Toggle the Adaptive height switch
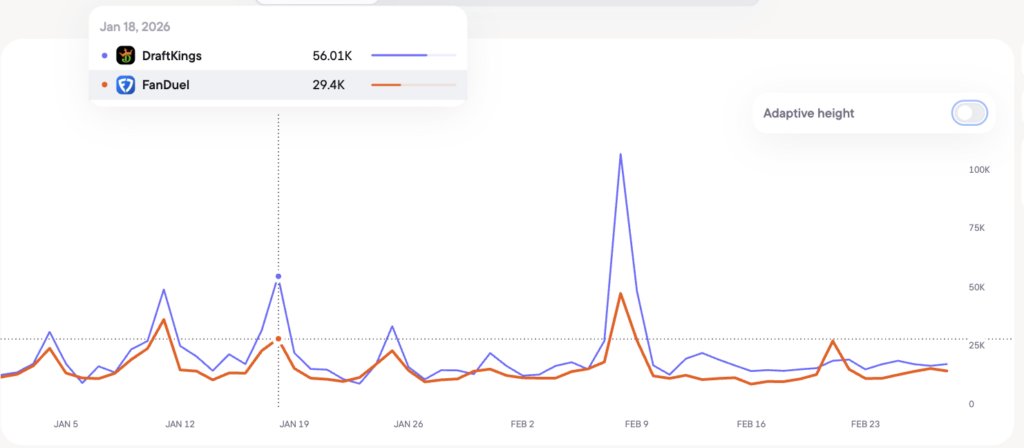The height and width of the screenshot is (448, 1024). [x=969, y=113]
